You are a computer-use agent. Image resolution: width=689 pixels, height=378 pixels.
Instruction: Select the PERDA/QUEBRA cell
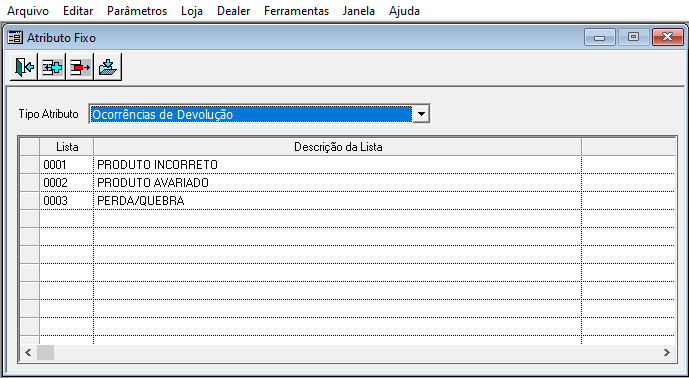337,201
